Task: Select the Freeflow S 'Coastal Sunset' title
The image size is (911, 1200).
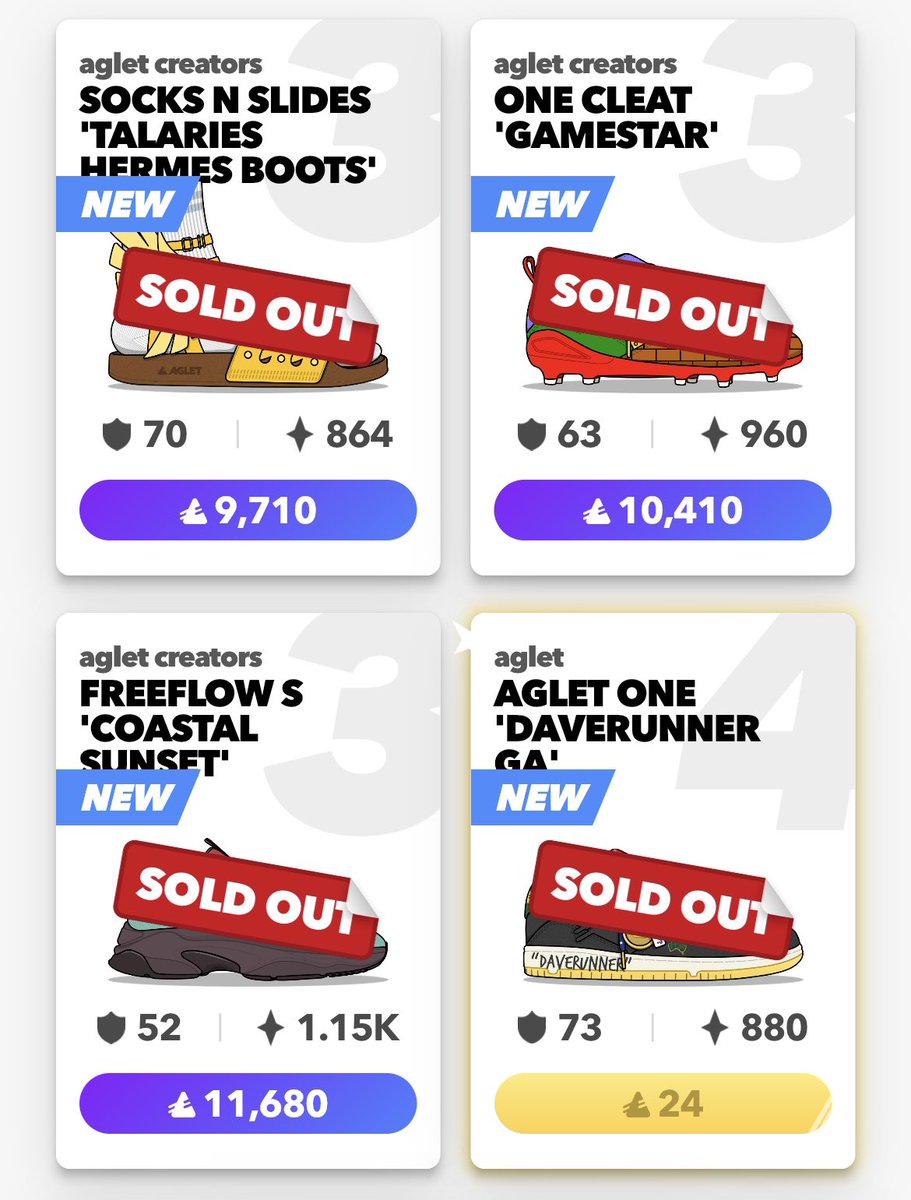Action: click(x=192, y=727)
